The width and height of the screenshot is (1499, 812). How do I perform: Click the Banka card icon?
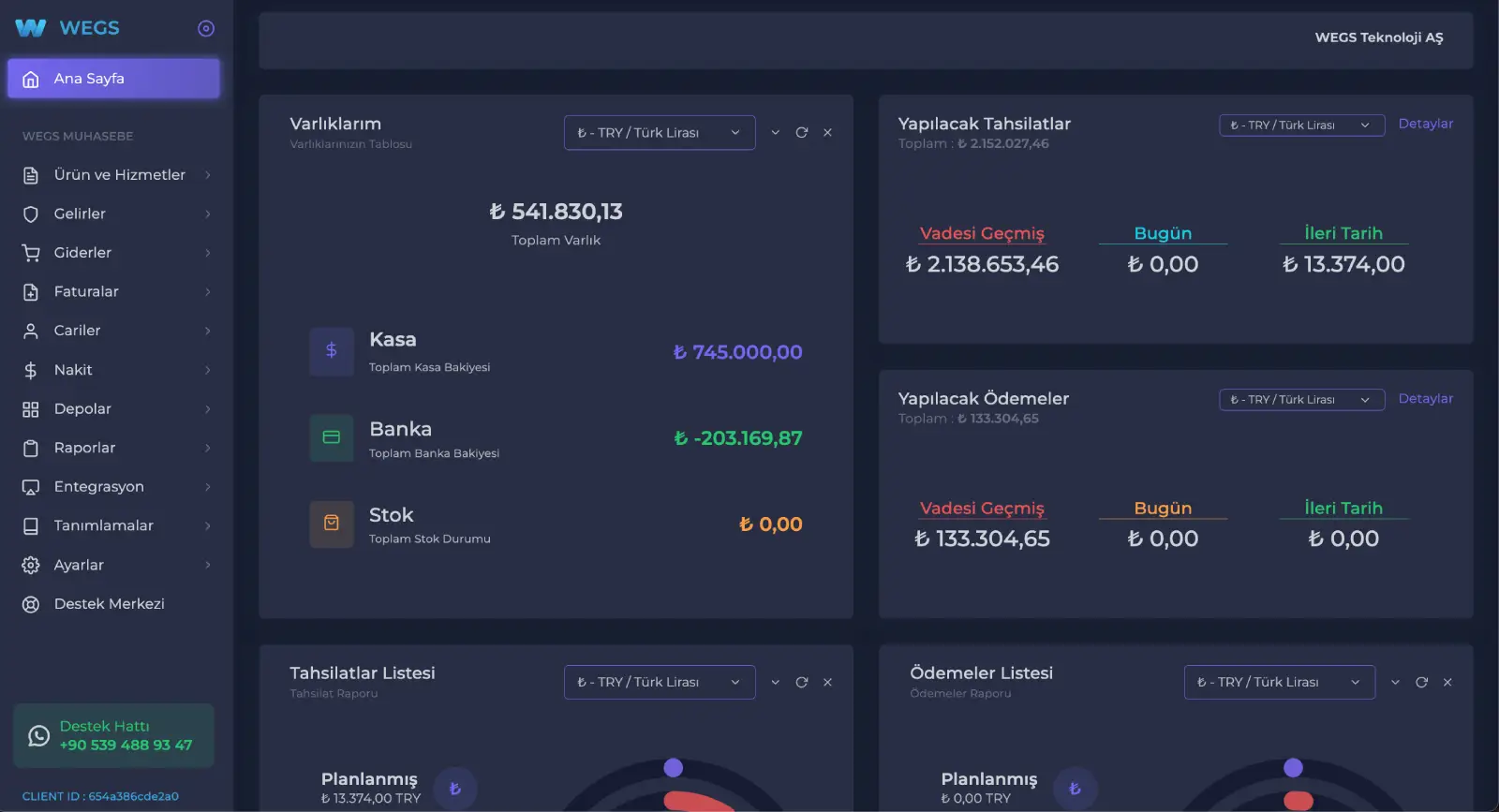point(331,437)
